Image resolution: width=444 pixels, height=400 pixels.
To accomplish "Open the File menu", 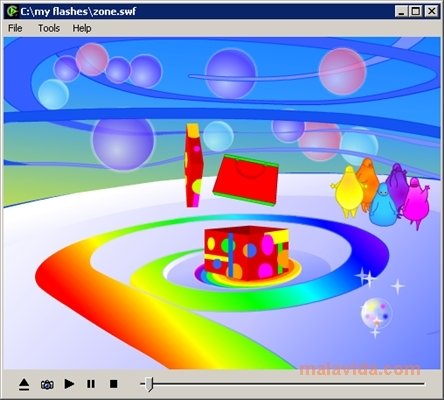I will point(15,28).
